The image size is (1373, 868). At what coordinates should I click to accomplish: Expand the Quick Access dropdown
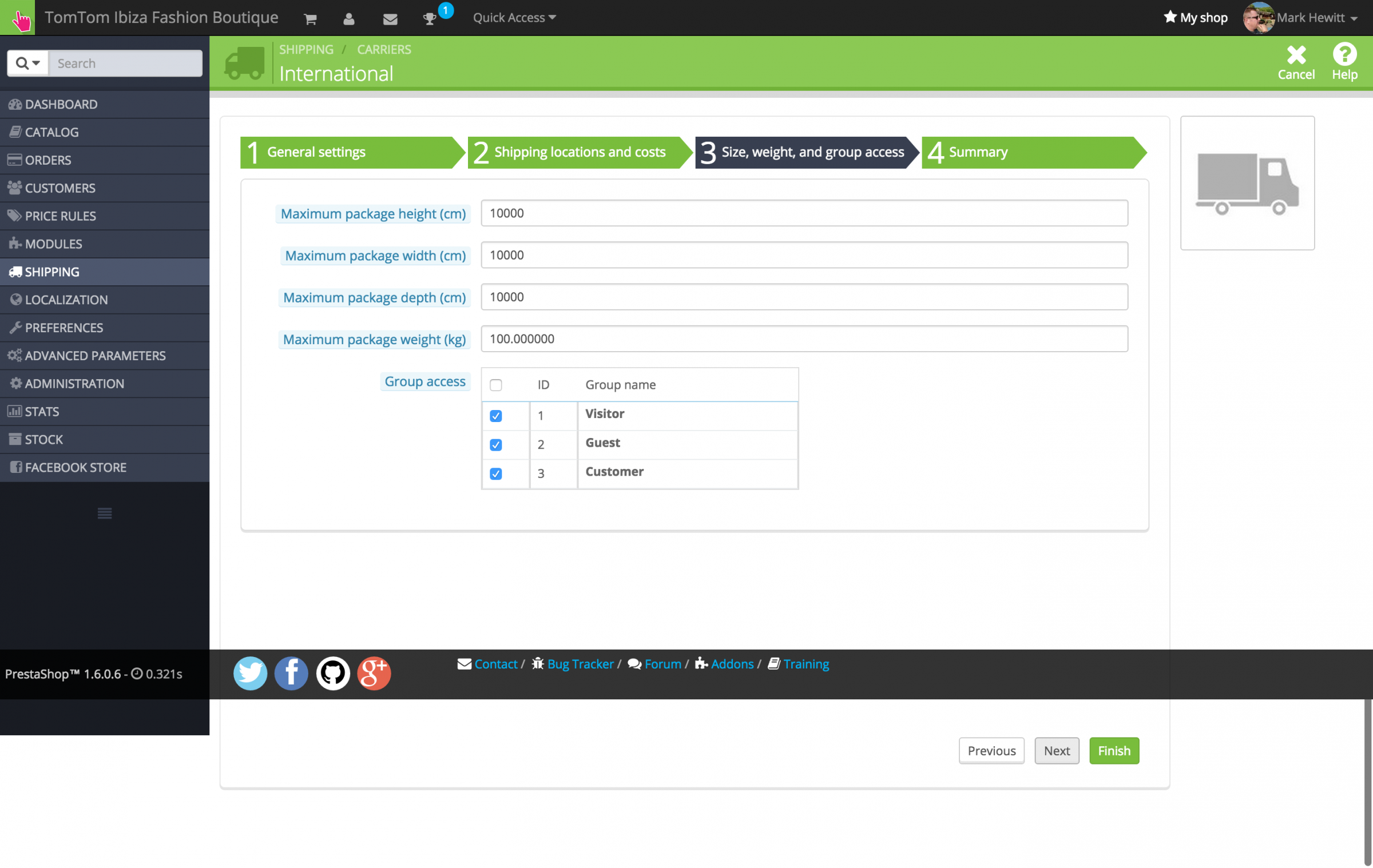[514, 18]
